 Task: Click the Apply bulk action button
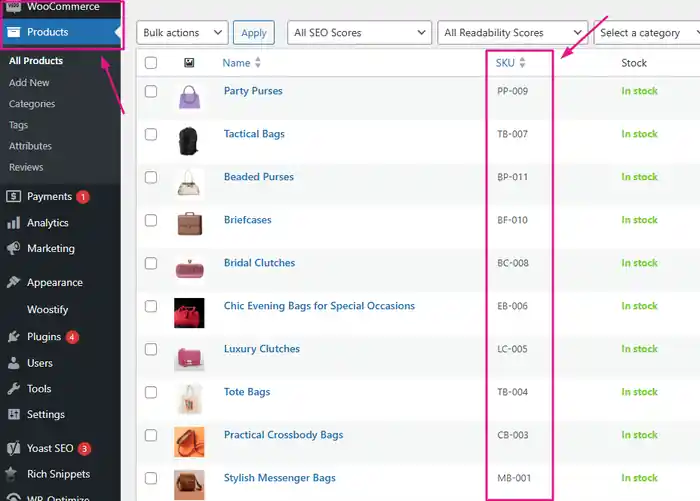tap(254, 33)
